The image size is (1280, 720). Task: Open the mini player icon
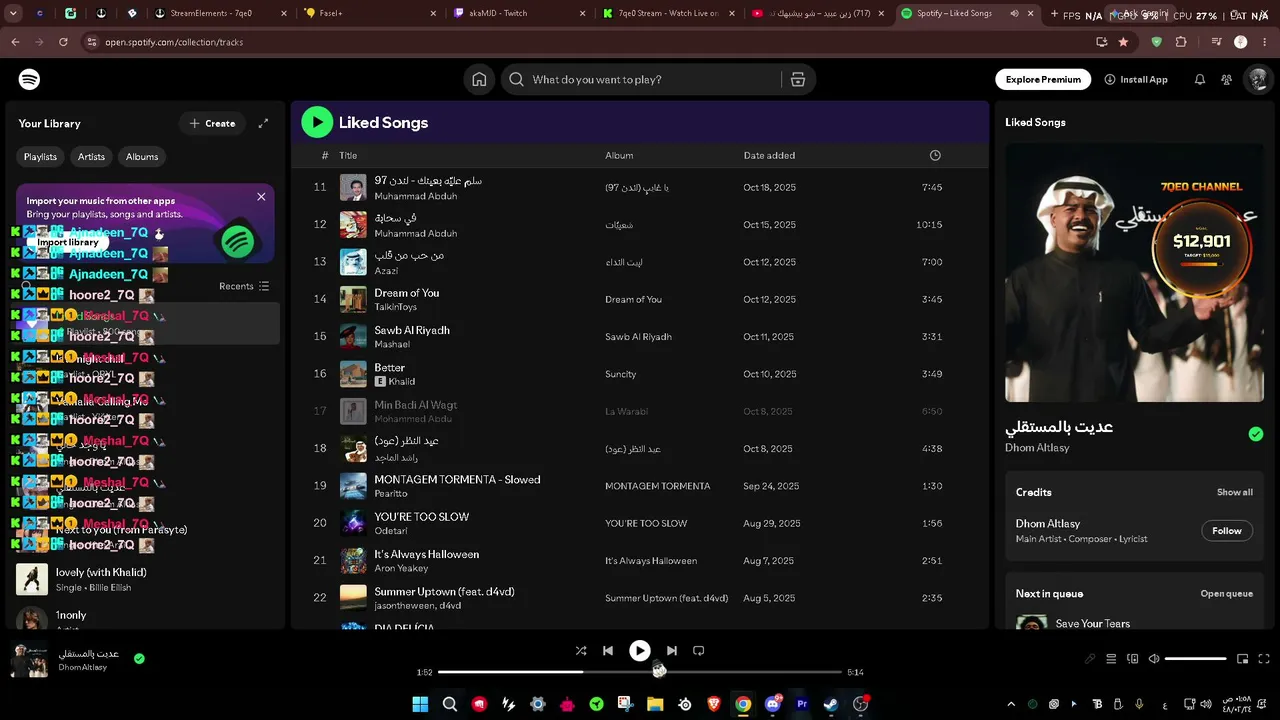click(x=1243, y=659)
